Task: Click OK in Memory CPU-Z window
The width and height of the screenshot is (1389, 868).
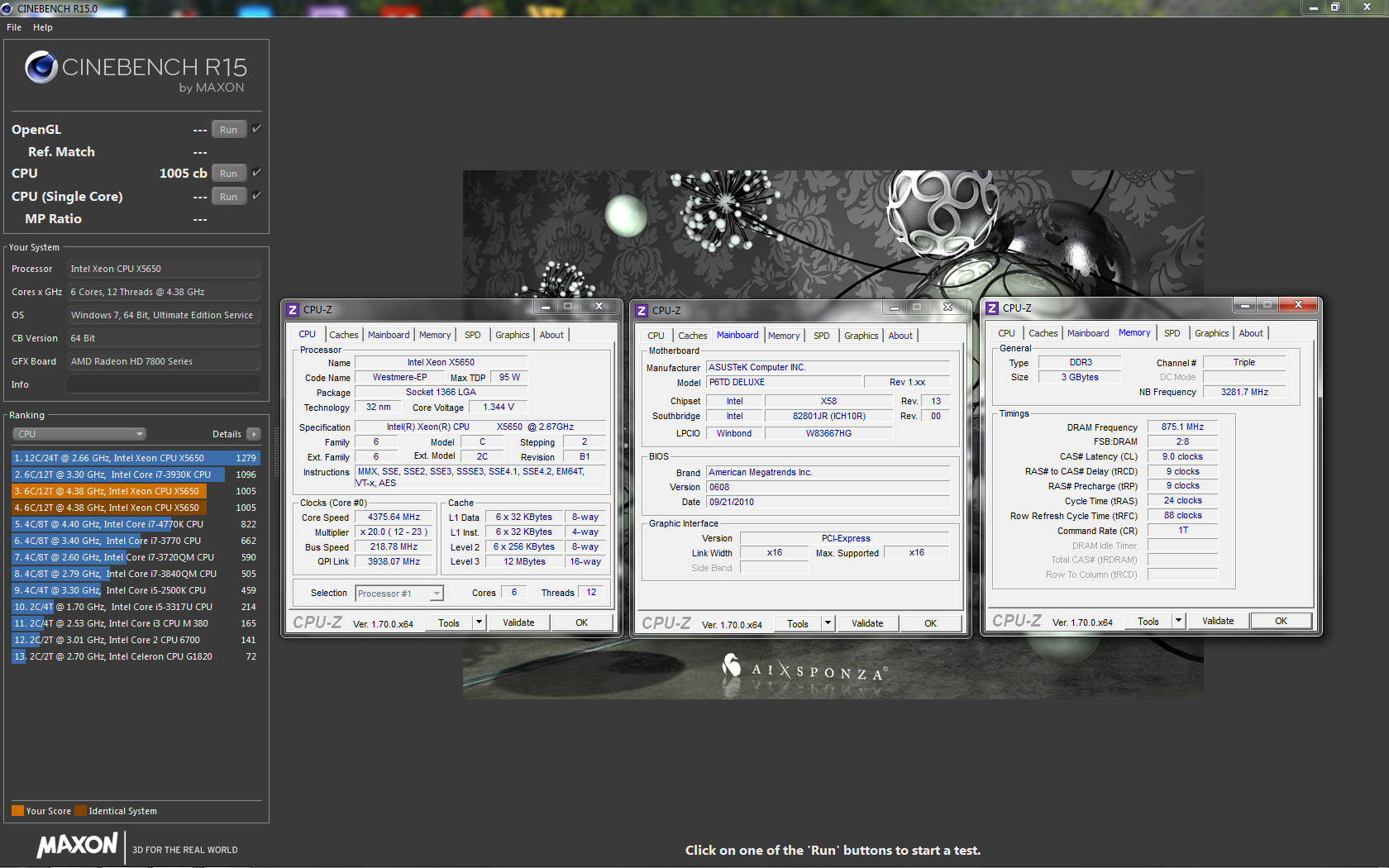Action: click(x=1281, y=621)
